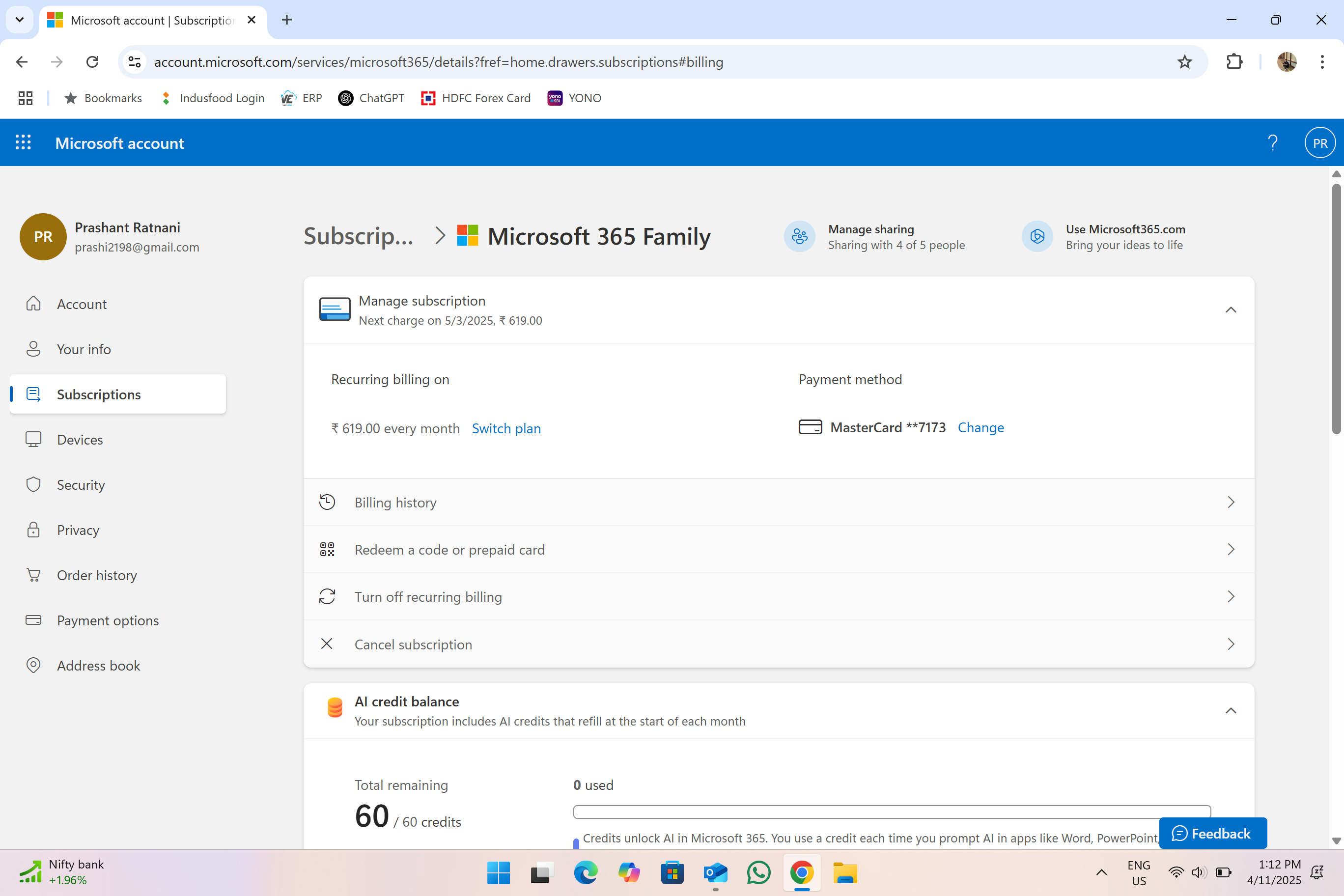Open Chrome profile picture in toolbar
Image resolution: width=1344 pixels, height=896 pixels.
1287,62
